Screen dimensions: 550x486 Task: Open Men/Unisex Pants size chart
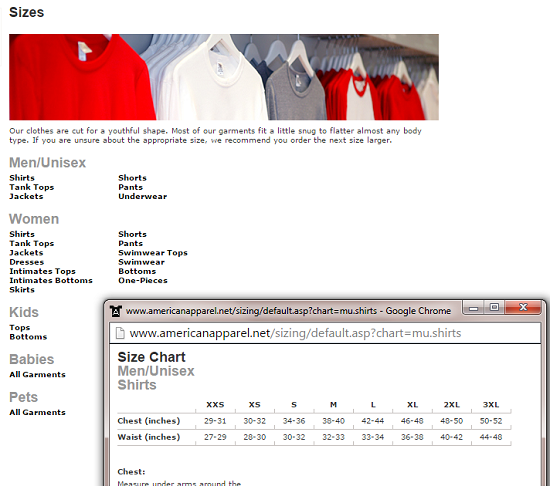tap(130, 187)
